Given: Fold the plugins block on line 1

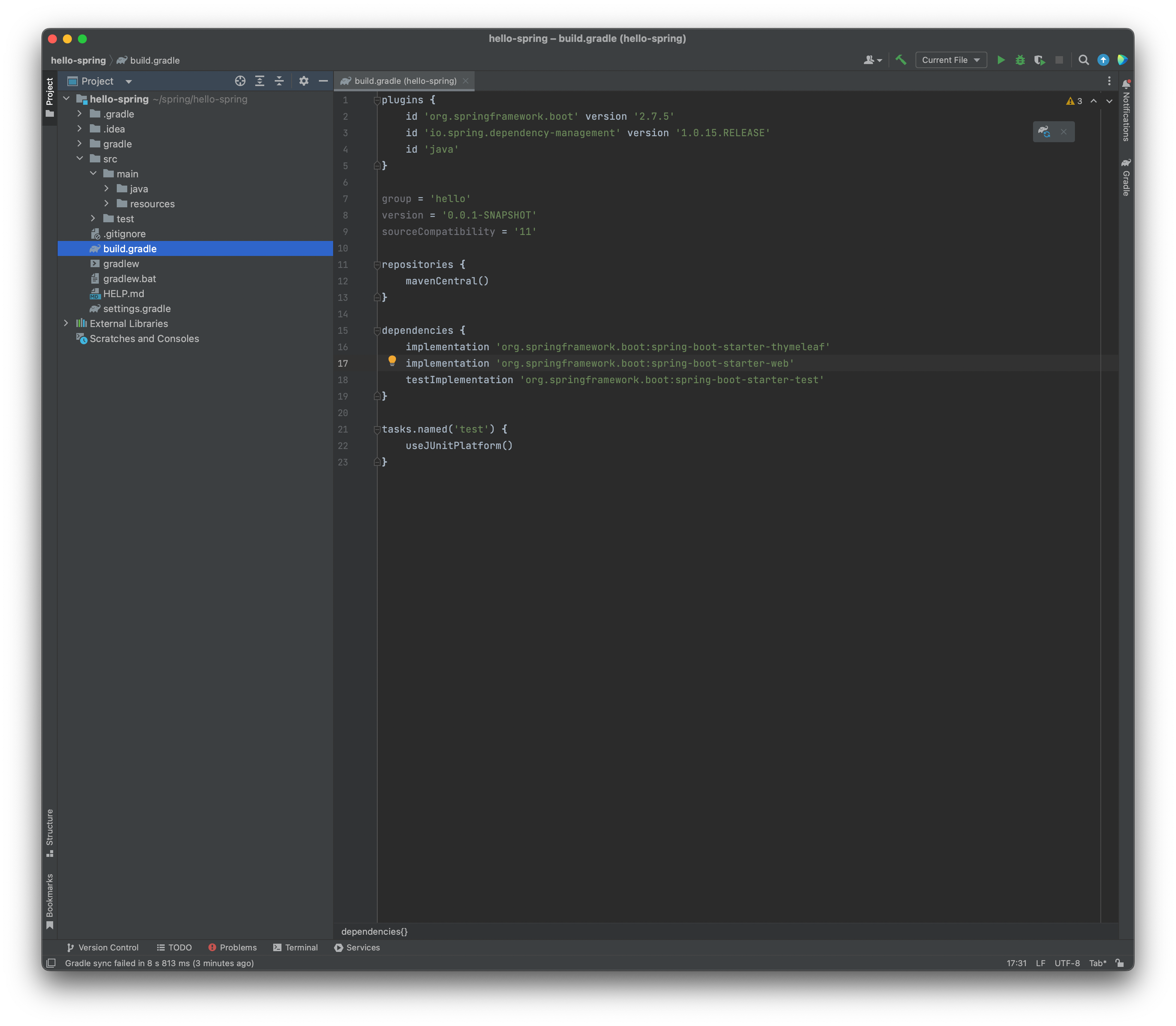Looking at the screenshot, I should pyautogui.click(x=377, y=101).
